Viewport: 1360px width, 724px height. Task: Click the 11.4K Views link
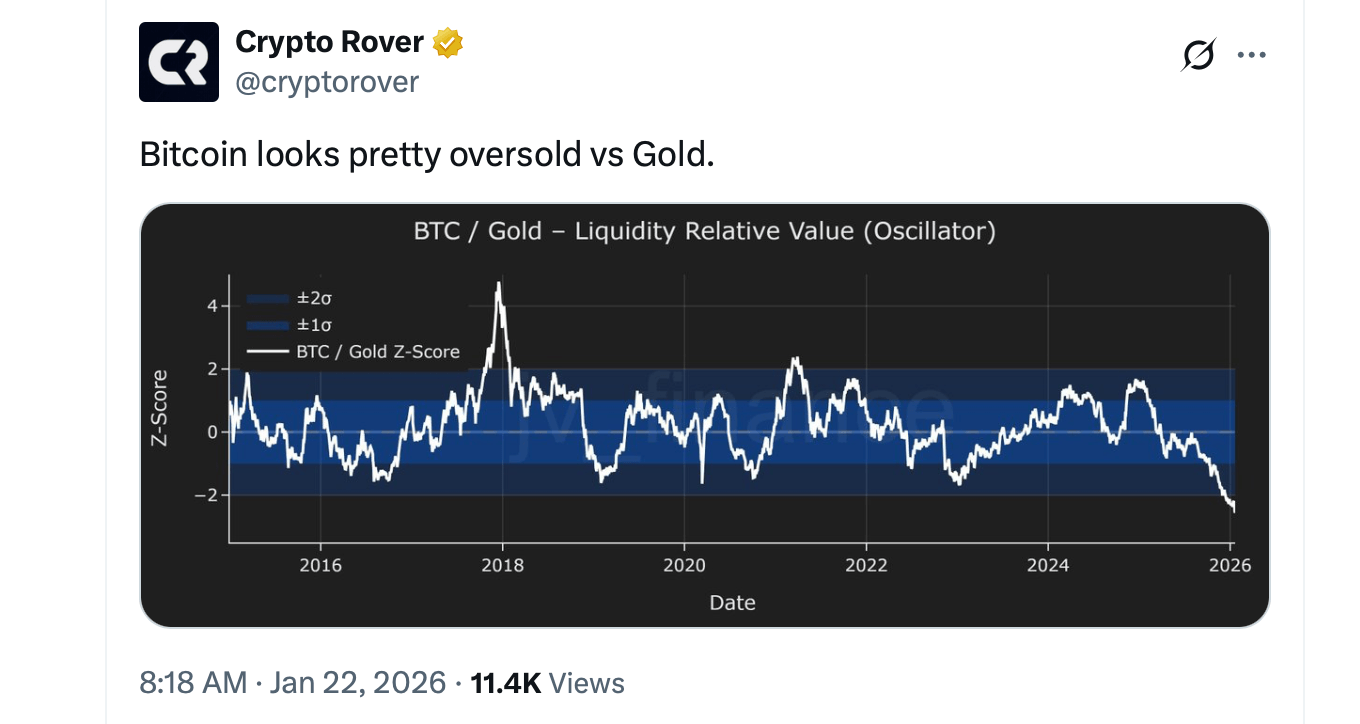[549, 681]
